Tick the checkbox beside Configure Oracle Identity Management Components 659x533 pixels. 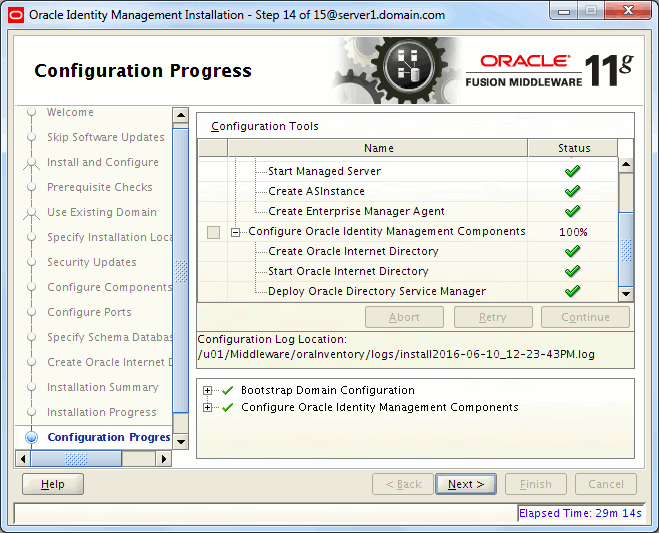(x=213, y=232)
